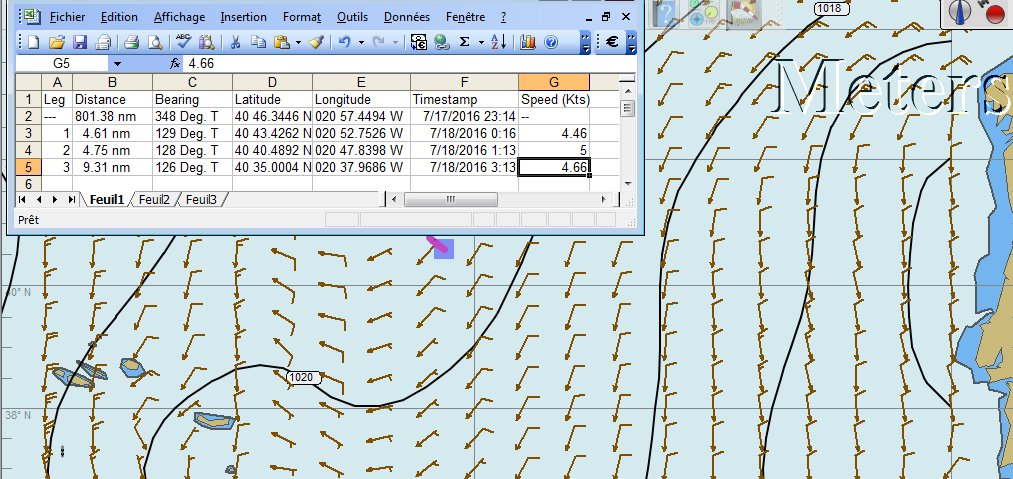Save the workbook with the floppy disk icon
Screen dimensions: 1013x479
point(80,43)
